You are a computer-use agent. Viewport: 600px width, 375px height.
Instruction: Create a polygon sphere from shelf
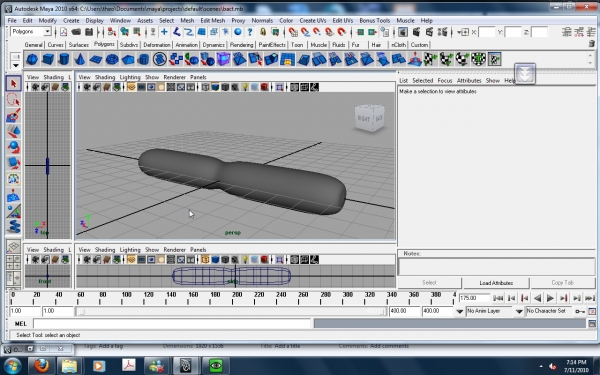32,59
